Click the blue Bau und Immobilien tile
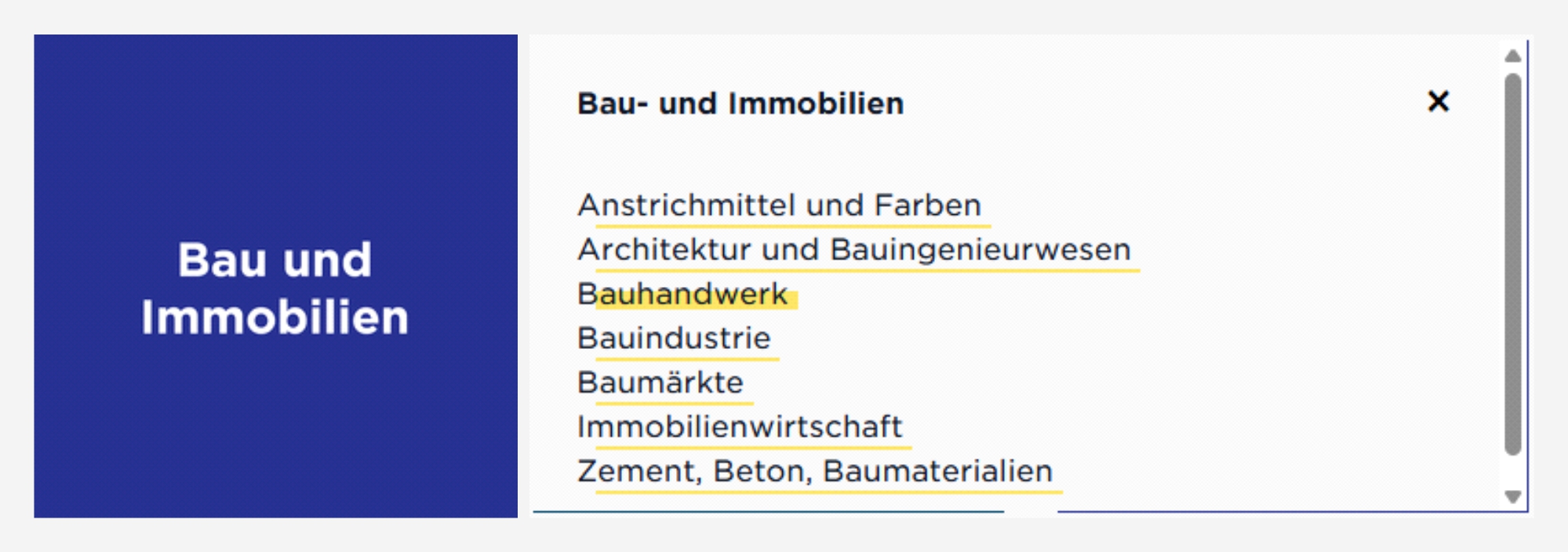 275,157
